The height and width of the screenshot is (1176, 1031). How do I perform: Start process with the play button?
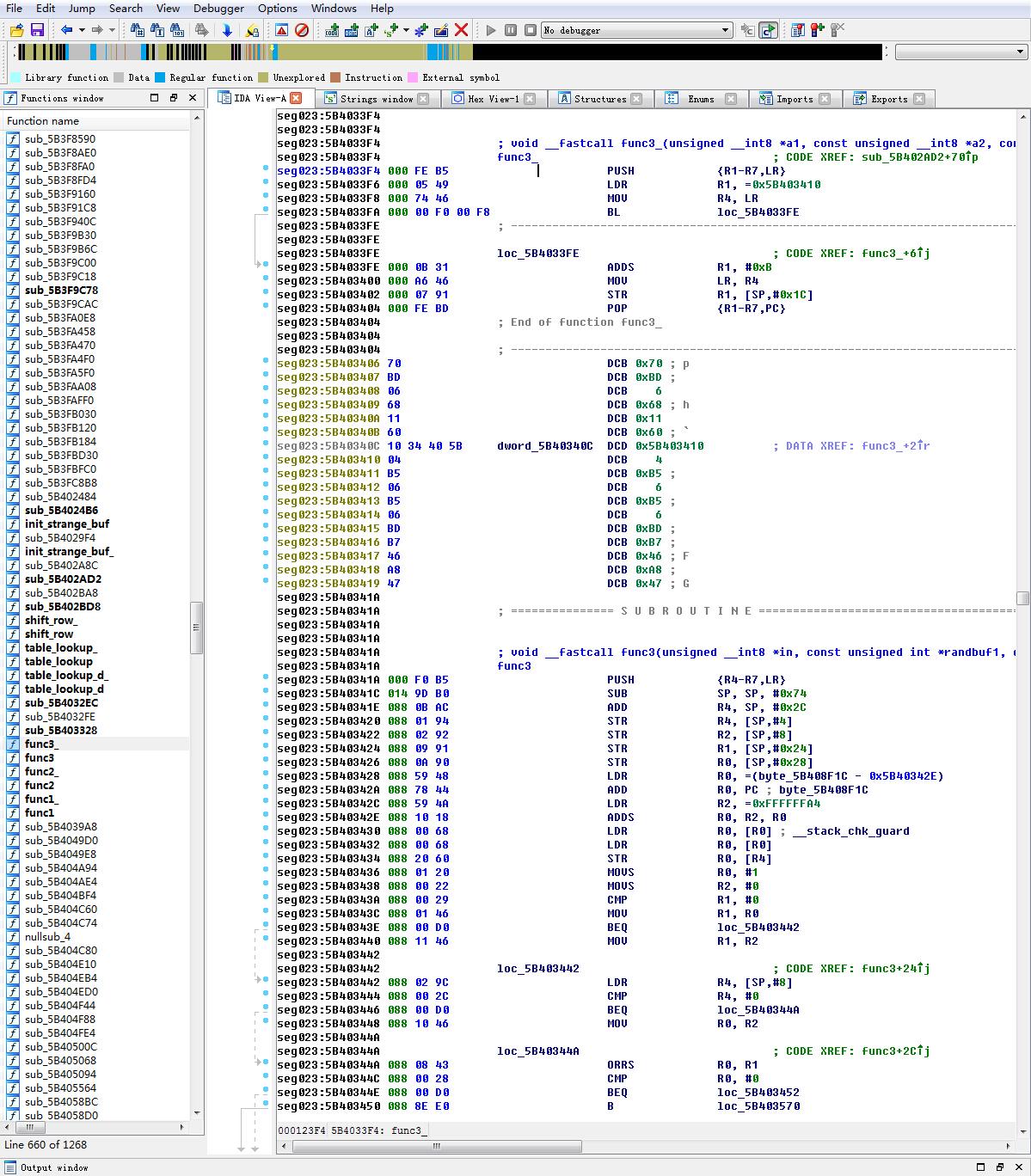pyautogui.click(x=491, y=30)
